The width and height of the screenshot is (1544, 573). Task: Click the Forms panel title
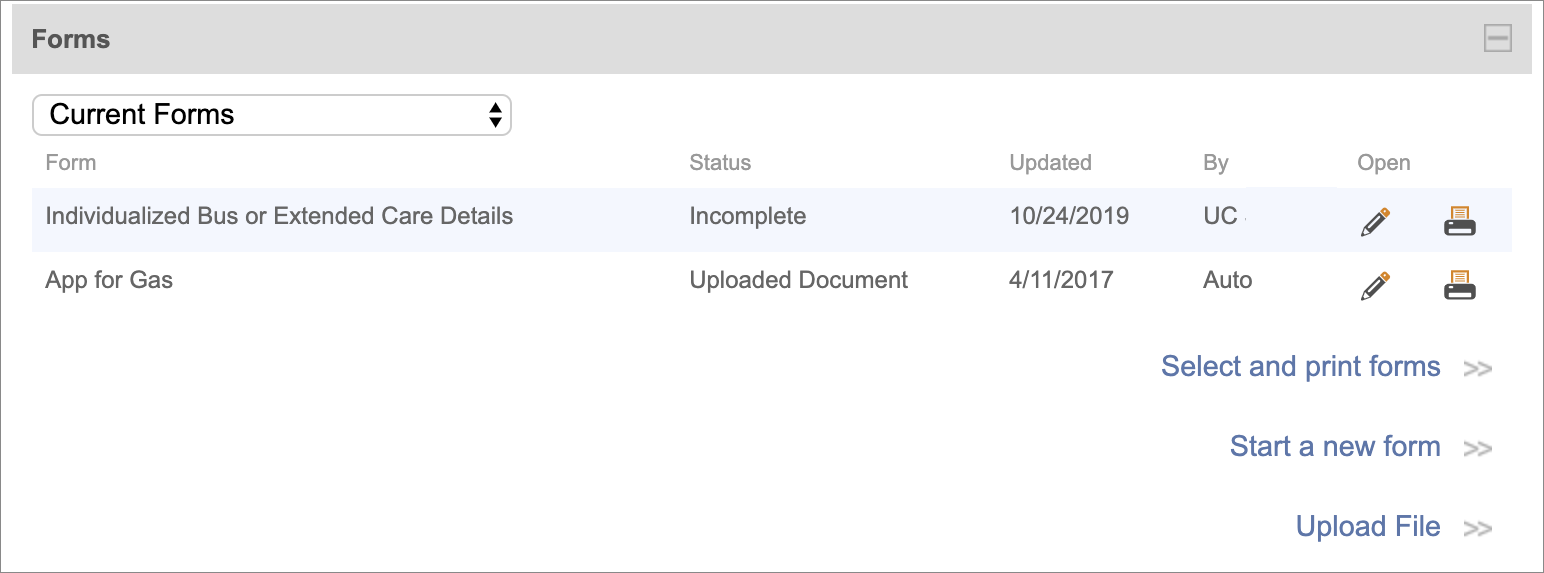click(71, 39)
